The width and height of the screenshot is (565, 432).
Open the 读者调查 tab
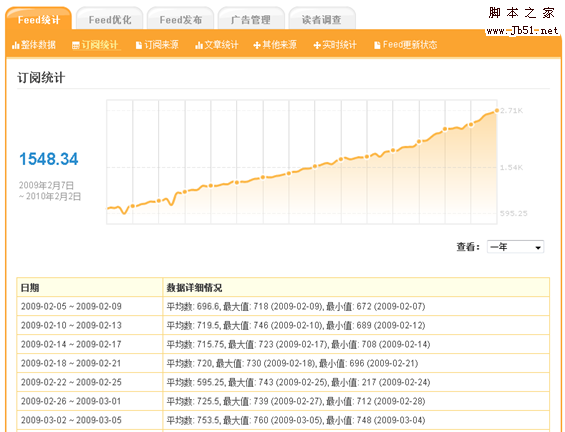[322, 19]
